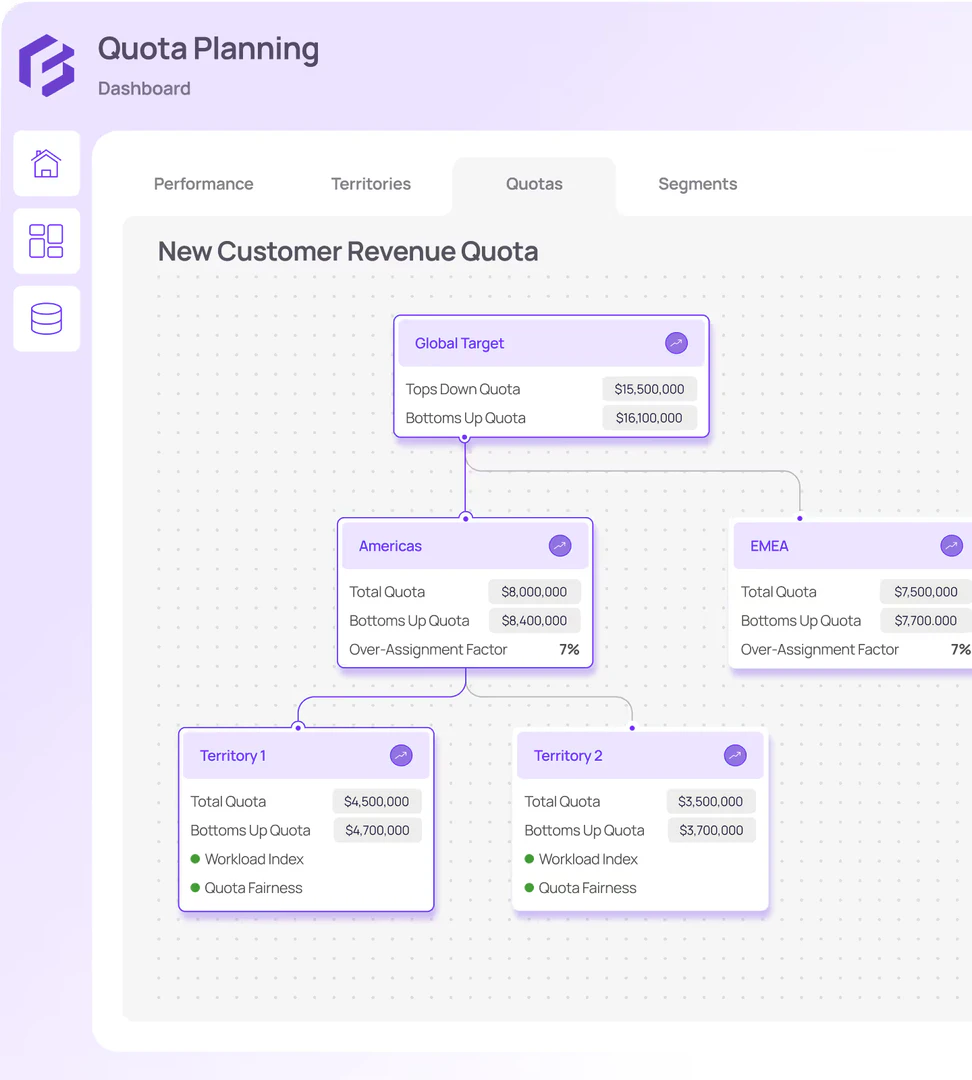Viewport: 972px width, 1080px height.
Task: Click the Dashboard link under Quota Planning
Action: [x=143, y=88]
